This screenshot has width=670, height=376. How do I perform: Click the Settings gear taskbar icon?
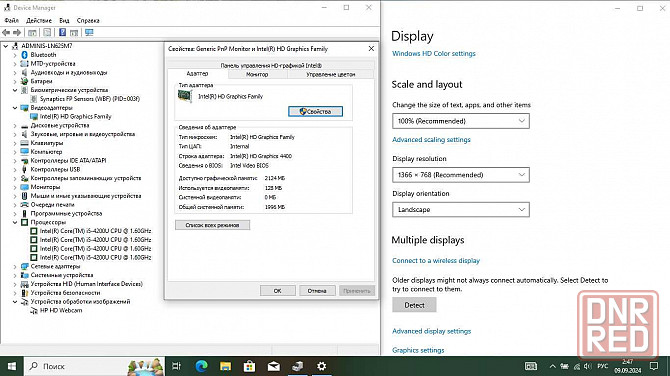(322, 366)
